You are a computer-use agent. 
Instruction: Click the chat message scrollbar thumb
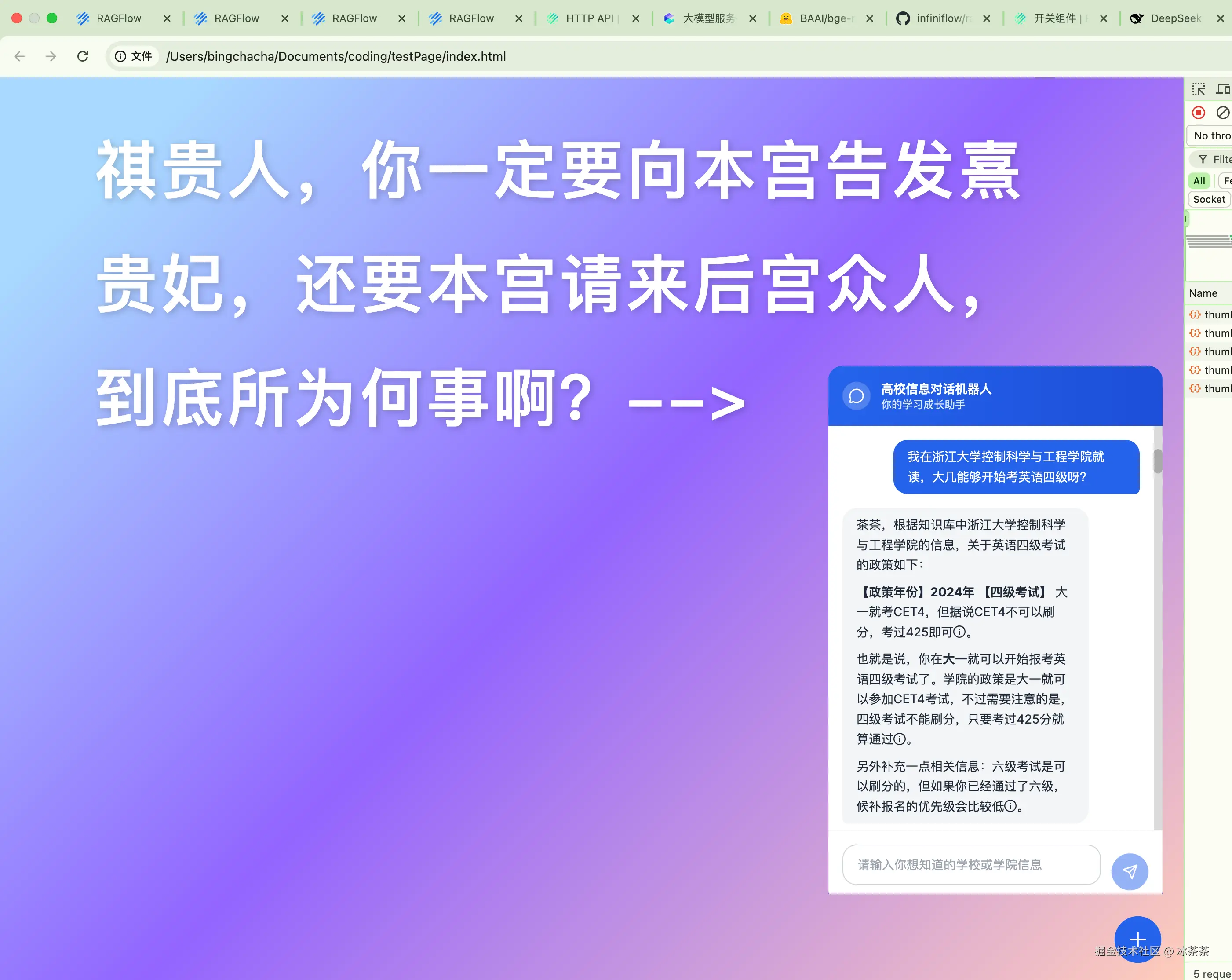(x=1157, y=461)
